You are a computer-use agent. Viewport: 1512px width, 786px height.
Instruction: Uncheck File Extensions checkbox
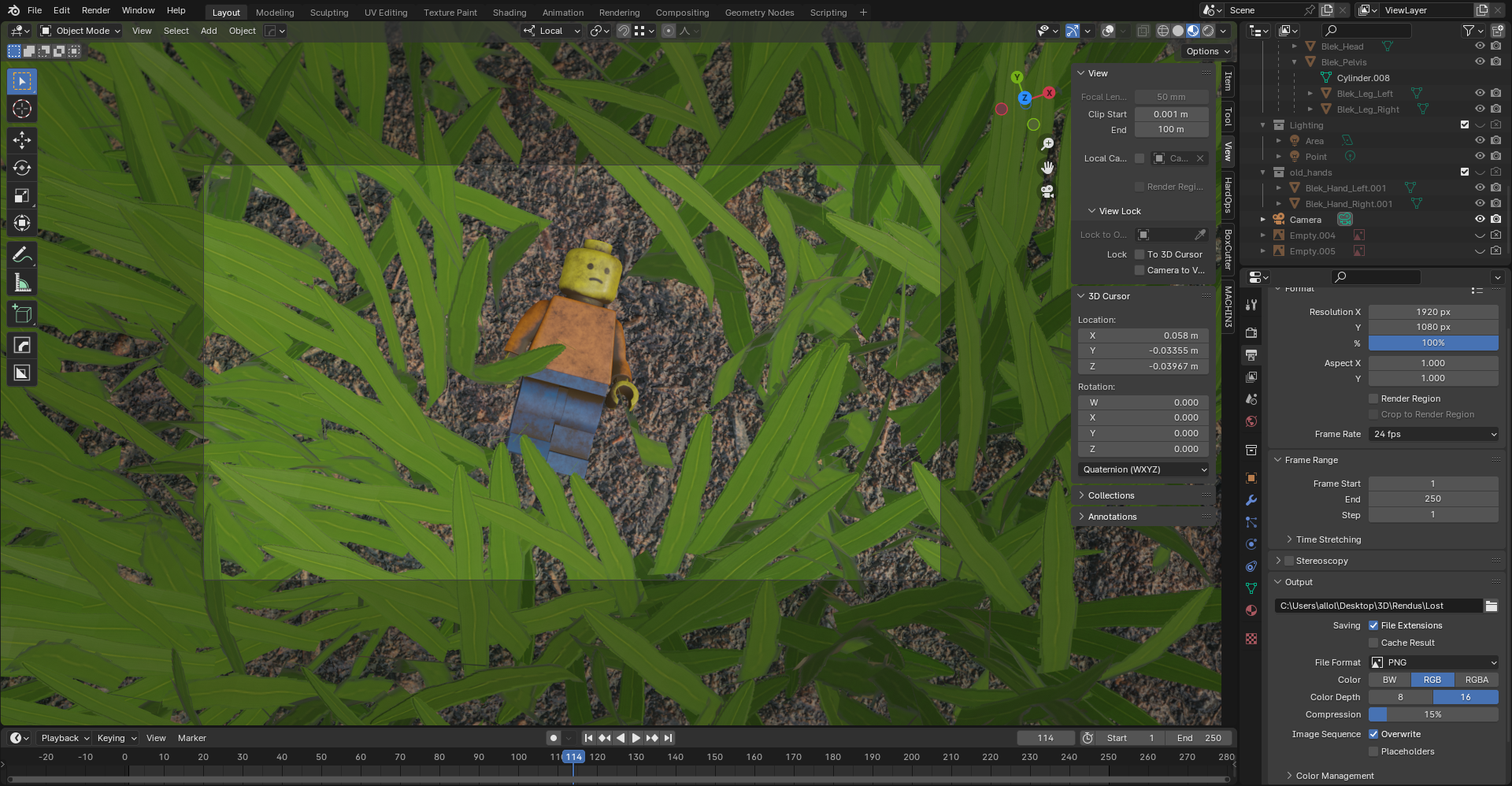[1373, 625]
